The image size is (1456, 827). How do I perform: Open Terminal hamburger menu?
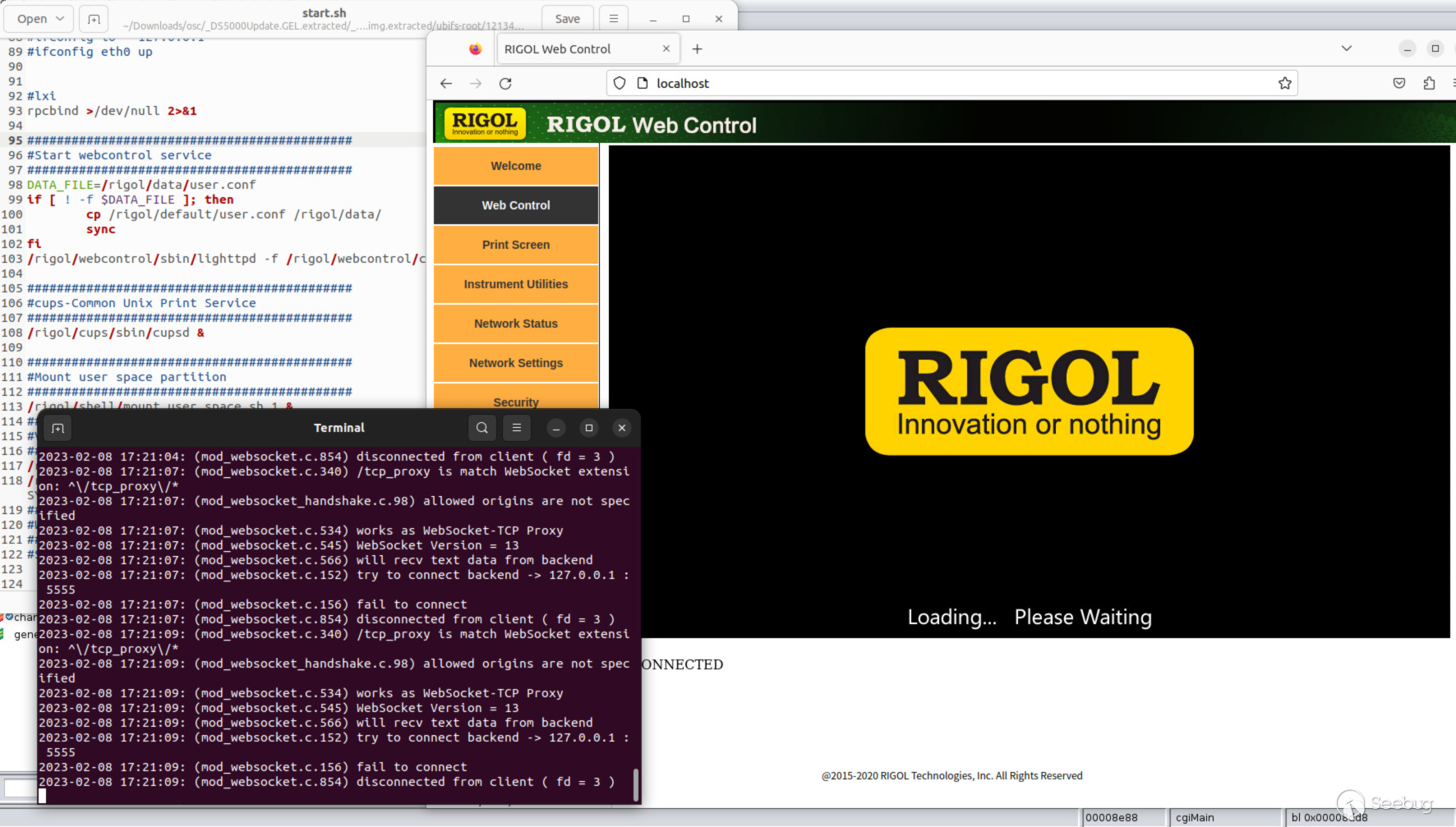[517, 428]
